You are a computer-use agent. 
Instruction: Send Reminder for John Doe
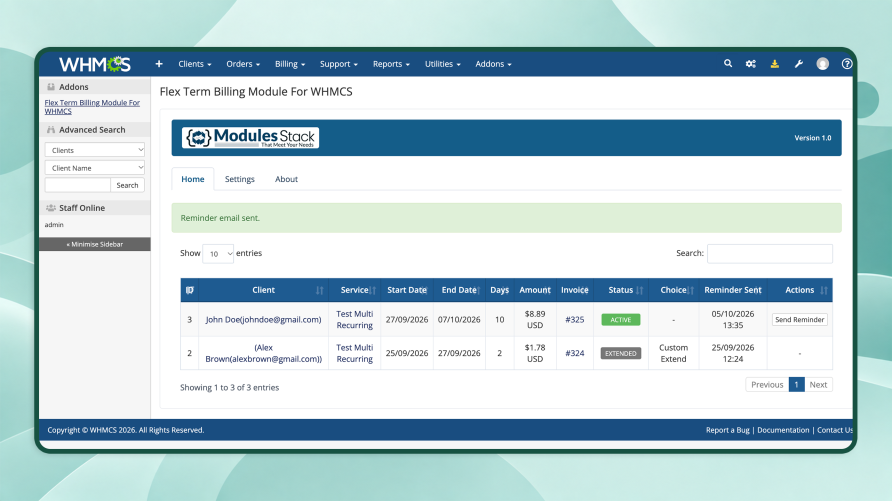click(x=799, y=320)
